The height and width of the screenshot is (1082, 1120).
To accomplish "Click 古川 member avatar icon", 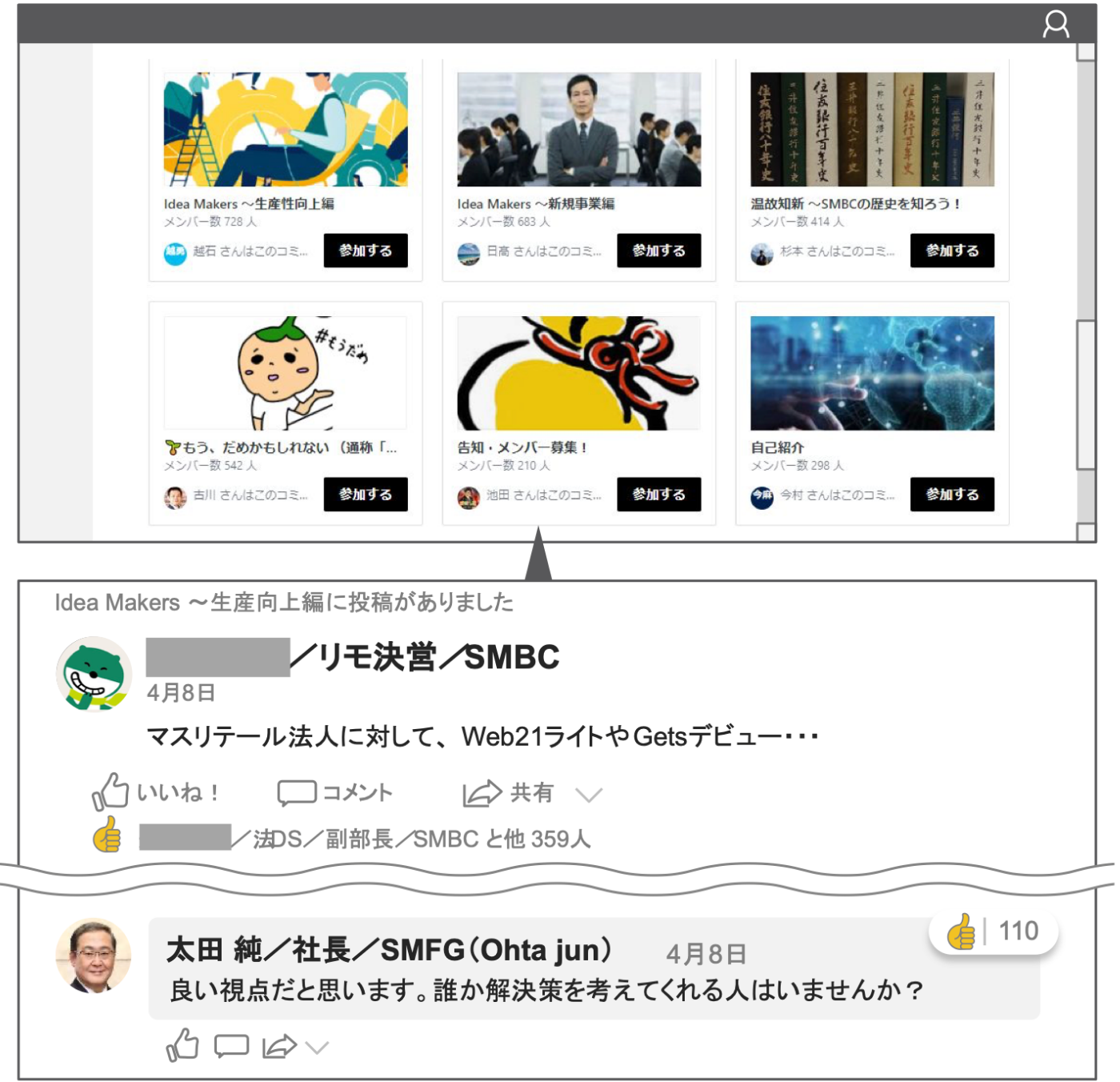I will [x=175, y=498].
